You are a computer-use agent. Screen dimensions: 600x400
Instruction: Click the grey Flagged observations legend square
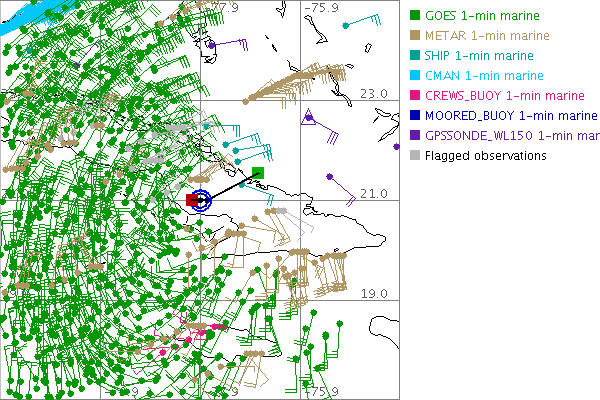pos(414,156)
